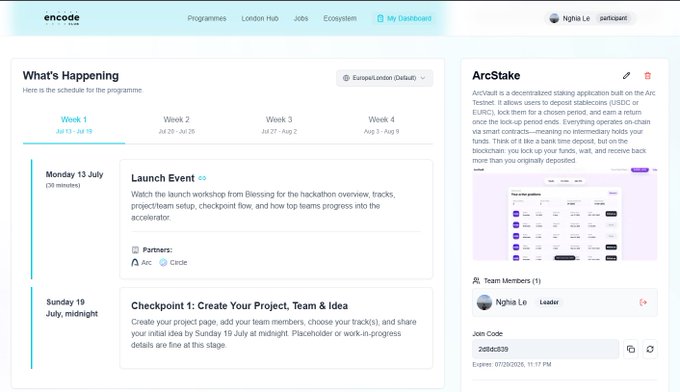The height and width of the screenshot is (392, 680).
Task: Leave team via the red exit icon
Action: pos(643,302)
